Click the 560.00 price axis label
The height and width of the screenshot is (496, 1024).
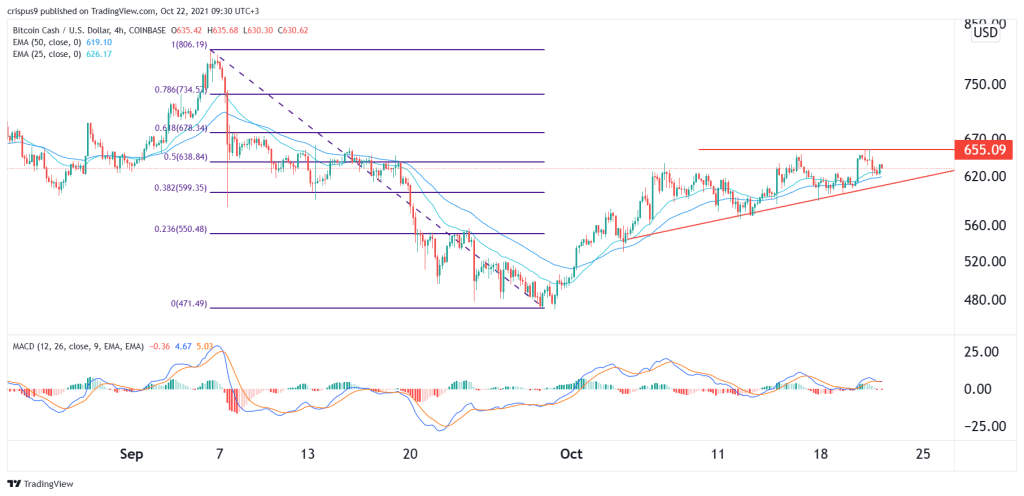(x=984, y=226)
